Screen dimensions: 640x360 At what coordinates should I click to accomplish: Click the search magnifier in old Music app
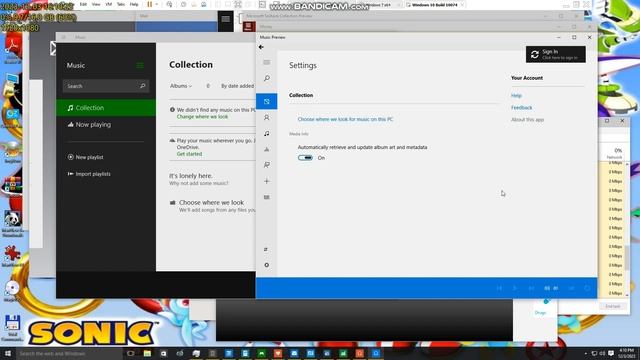(x=143, y=86)
